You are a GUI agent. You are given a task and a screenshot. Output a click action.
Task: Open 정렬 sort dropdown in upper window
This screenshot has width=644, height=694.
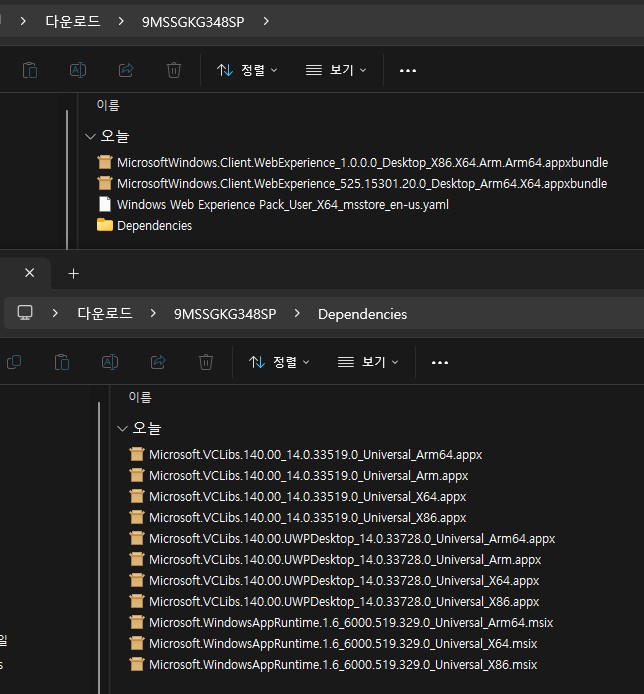pyautogui.click(x=247, y=70)
